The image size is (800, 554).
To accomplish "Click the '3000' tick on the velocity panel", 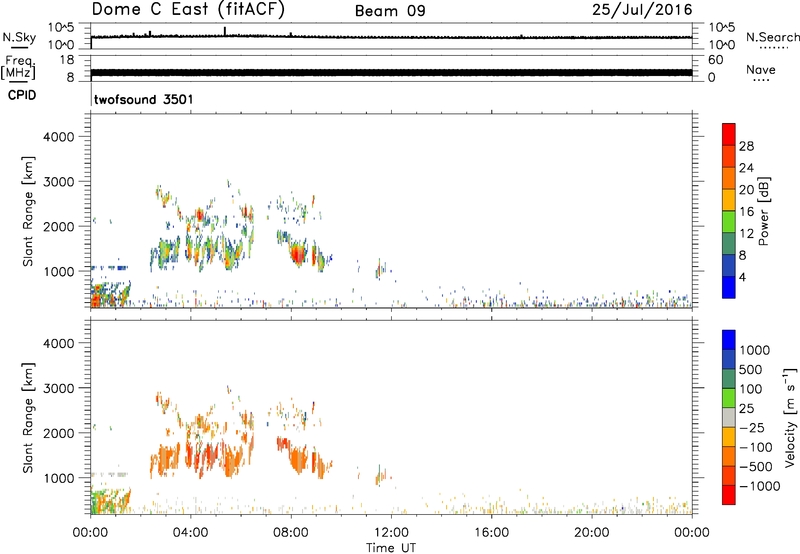I will [x=59, y=388].
